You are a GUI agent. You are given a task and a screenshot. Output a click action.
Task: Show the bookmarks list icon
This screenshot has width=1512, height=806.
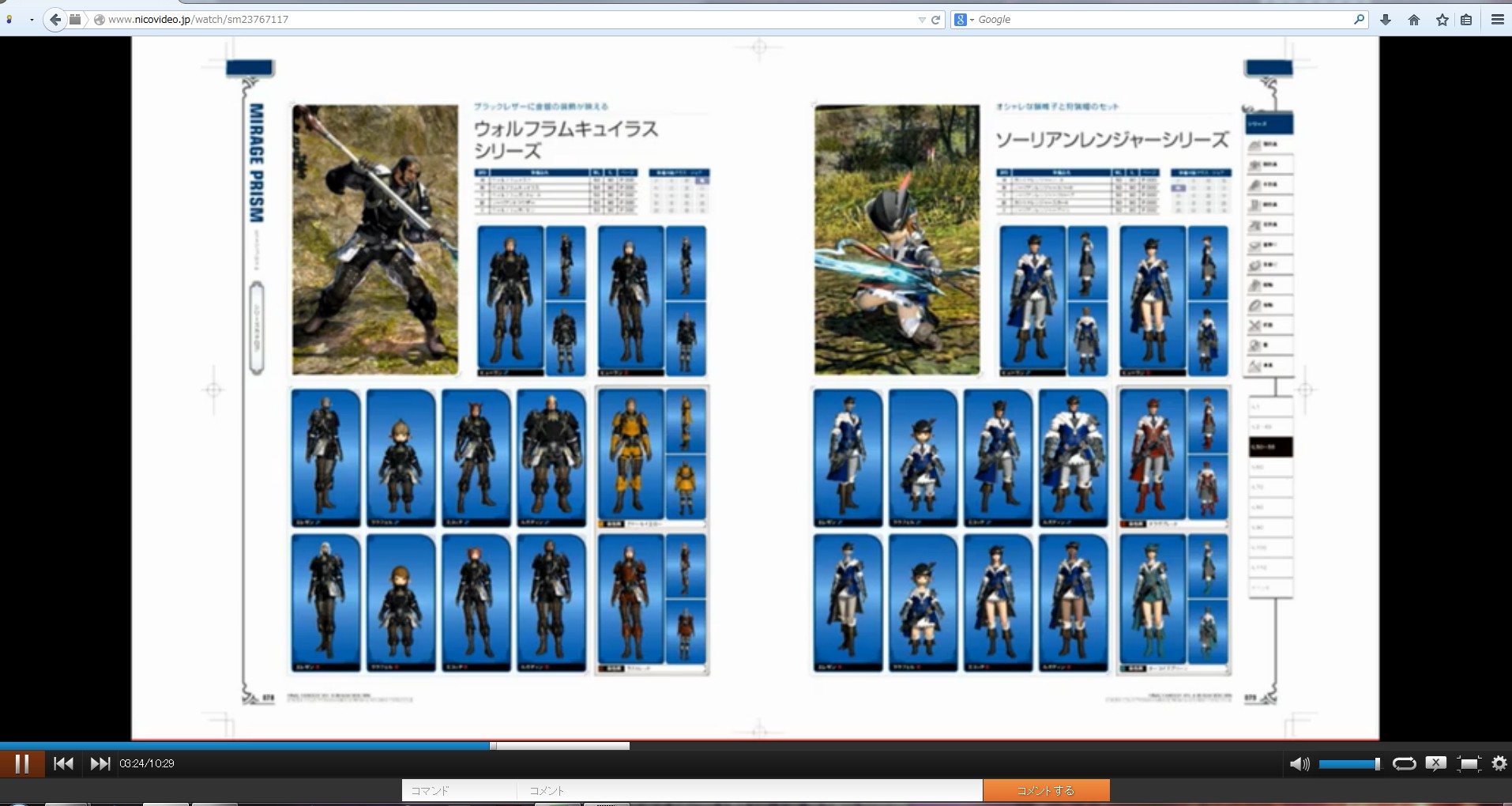(1466, 20)
